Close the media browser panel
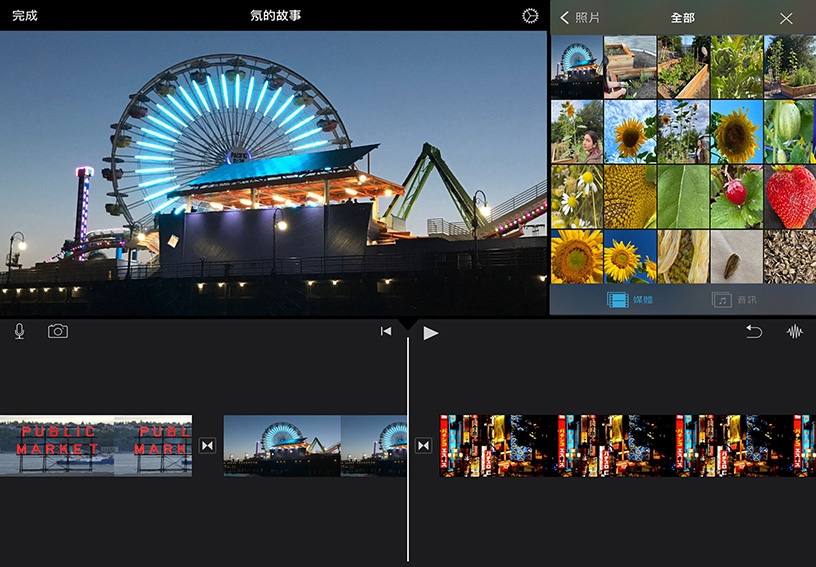The height and width of the screenshot is (567, 816). point(786,18)
